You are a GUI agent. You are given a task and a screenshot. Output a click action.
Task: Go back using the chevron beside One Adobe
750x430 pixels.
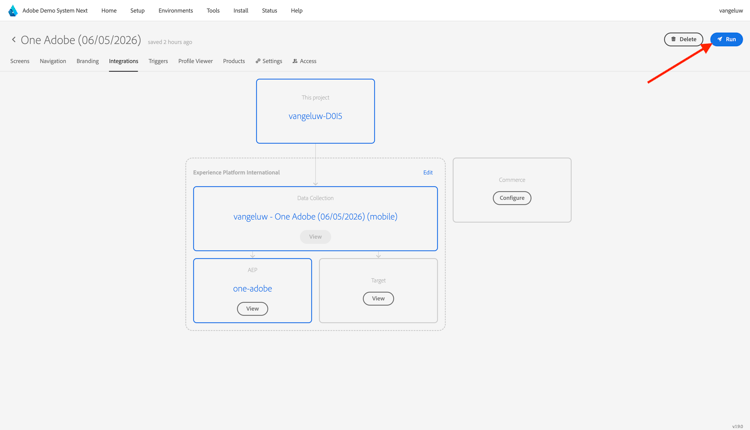click(14, 40)
